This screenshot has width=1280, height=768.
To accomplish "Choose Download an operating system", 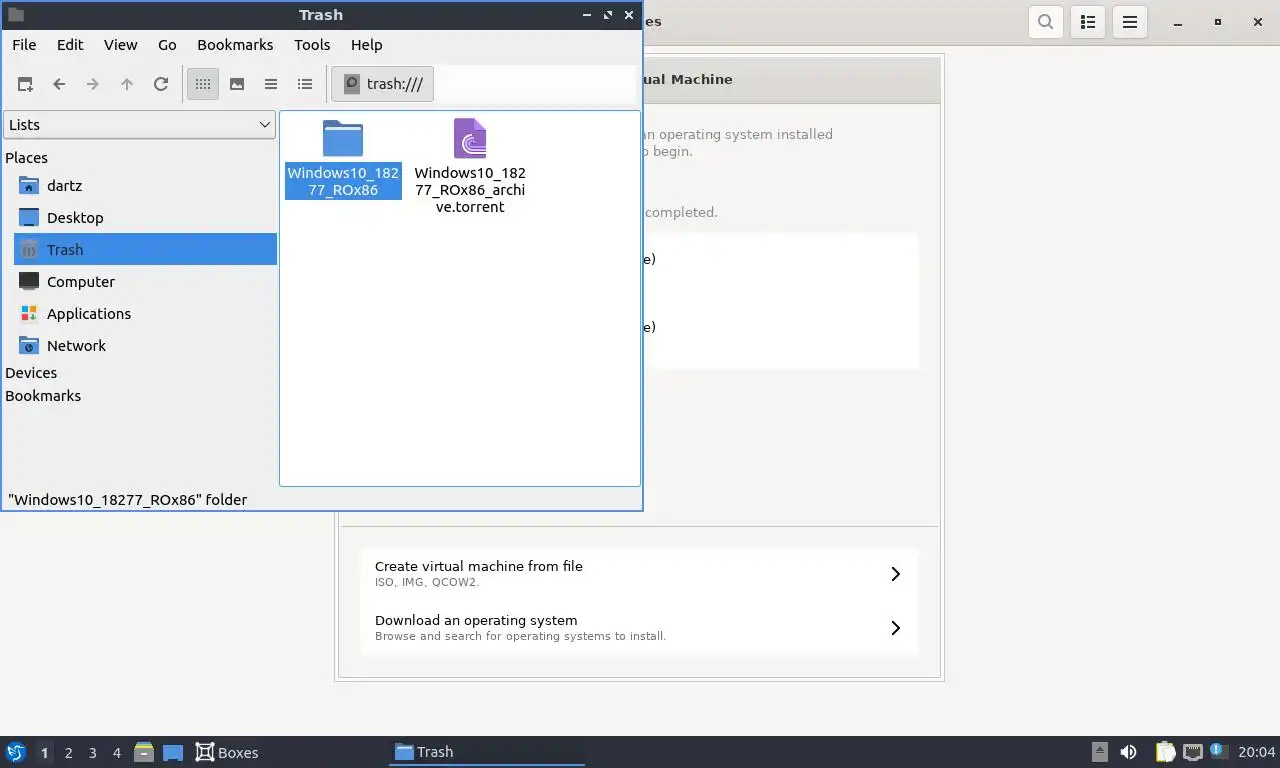I will 639,628.
